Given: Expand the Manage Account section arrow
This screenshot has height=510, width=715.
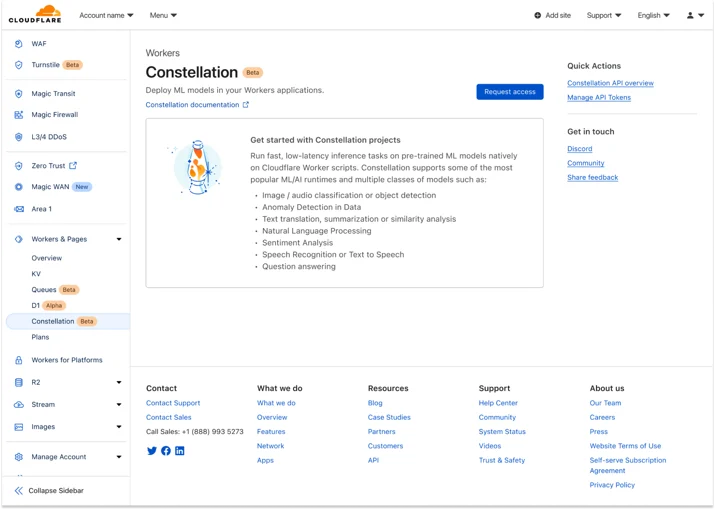Looking at the screenshot, I should point(119,457).
